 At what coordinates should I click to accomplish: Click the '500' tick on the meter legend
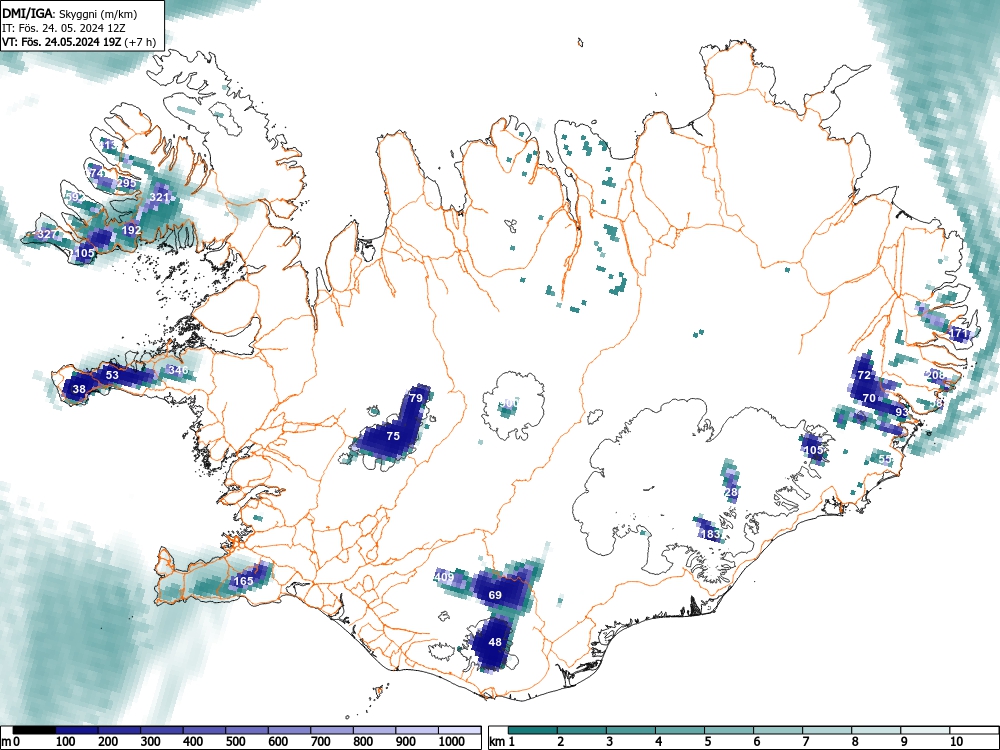(236, 742)
